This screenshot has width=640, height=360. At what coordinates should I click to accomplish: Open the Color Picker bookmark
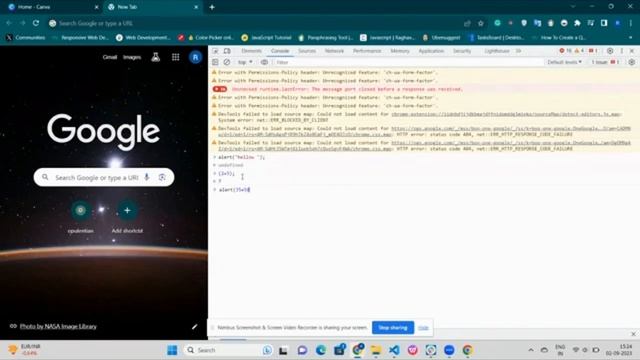click(211, 38)
